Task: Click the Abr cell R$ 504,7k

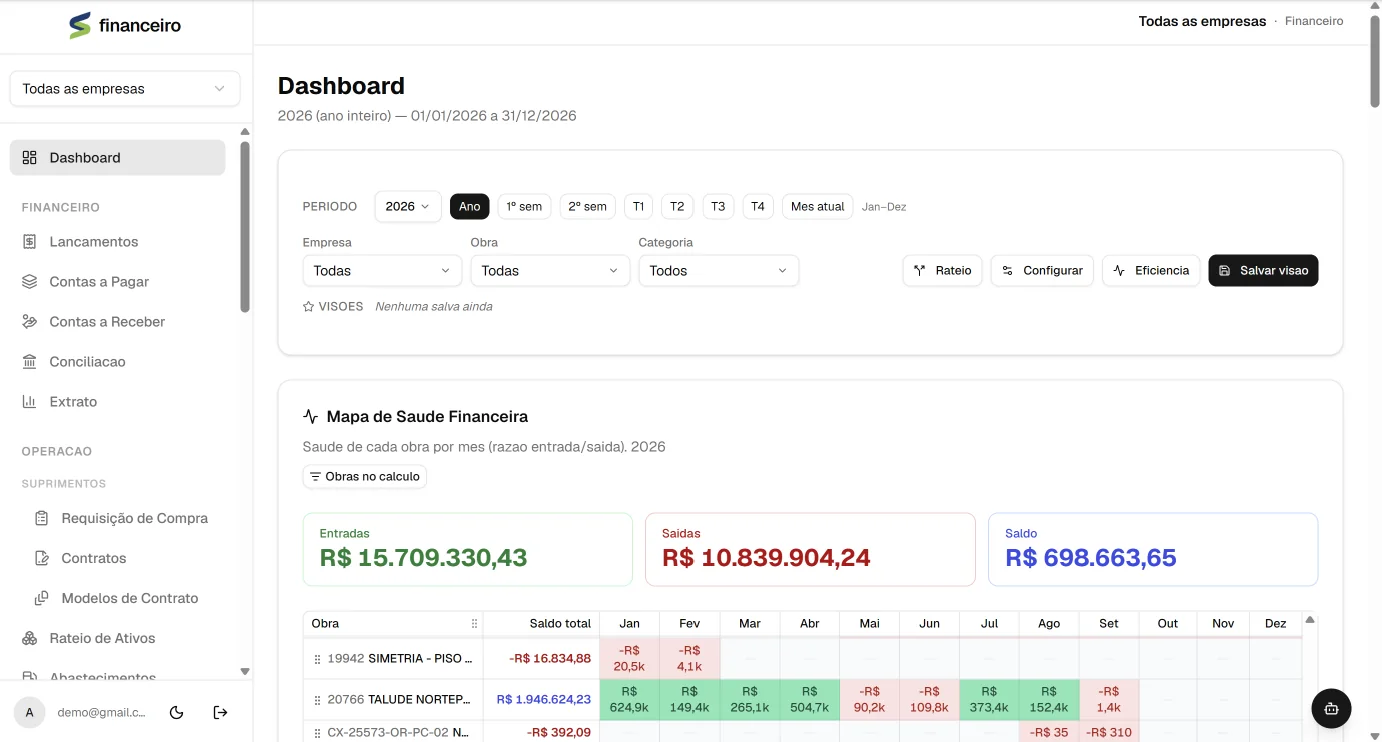Action: [809, 700]
